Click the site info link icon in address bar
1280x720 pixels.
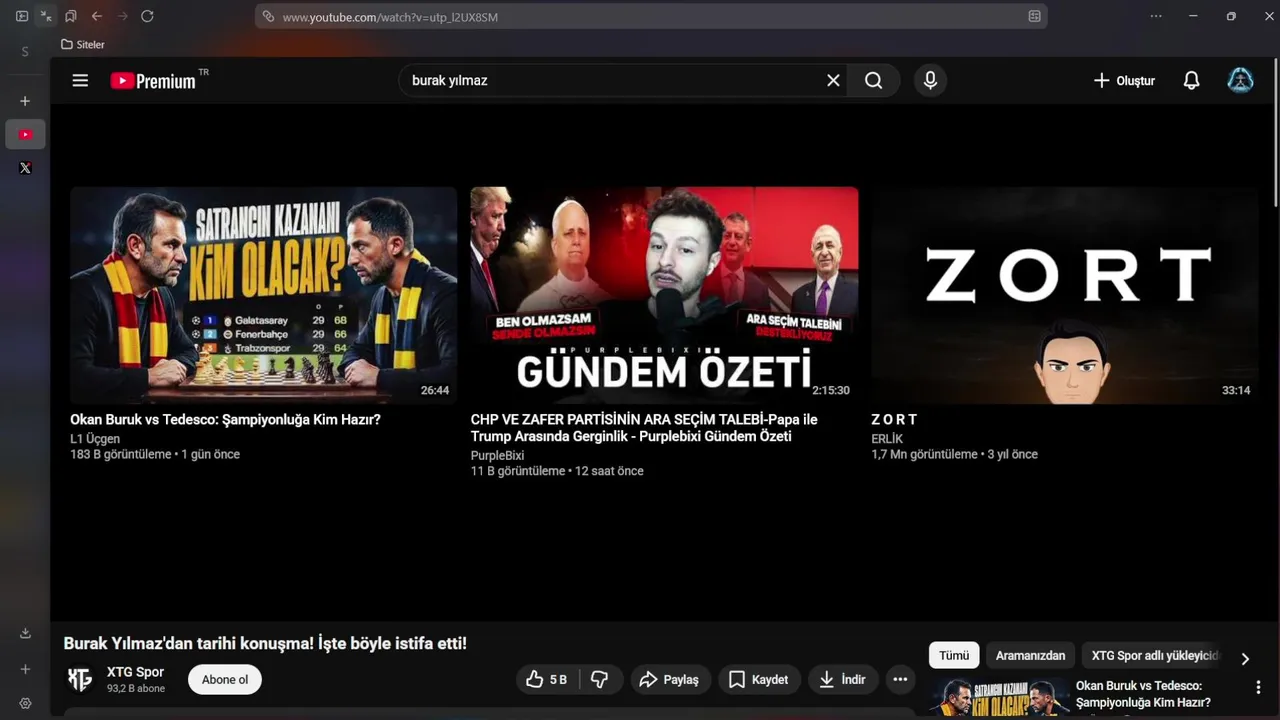(x=268, y=17)
